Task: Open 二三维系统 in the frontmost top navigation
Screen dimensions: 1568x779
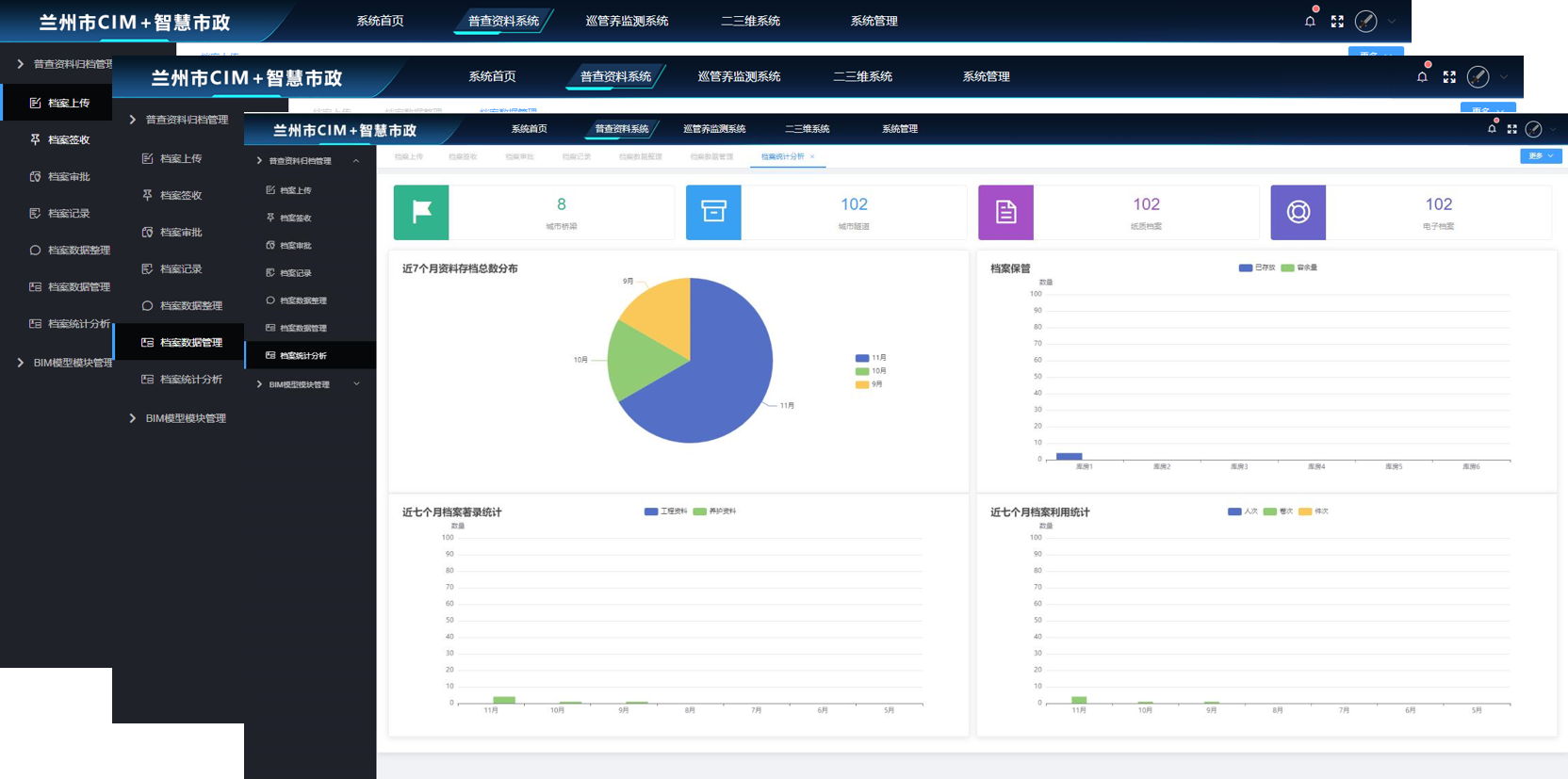Action: tap(807, 129)
